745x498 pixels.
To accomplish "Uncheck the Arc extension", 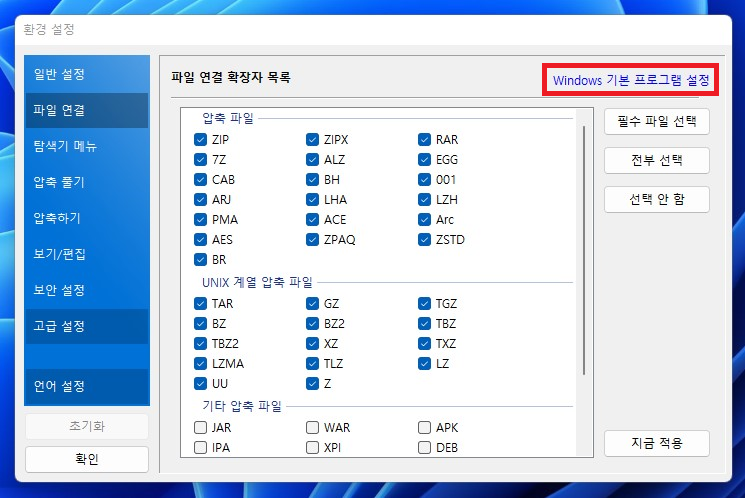I will pos(424,220).
